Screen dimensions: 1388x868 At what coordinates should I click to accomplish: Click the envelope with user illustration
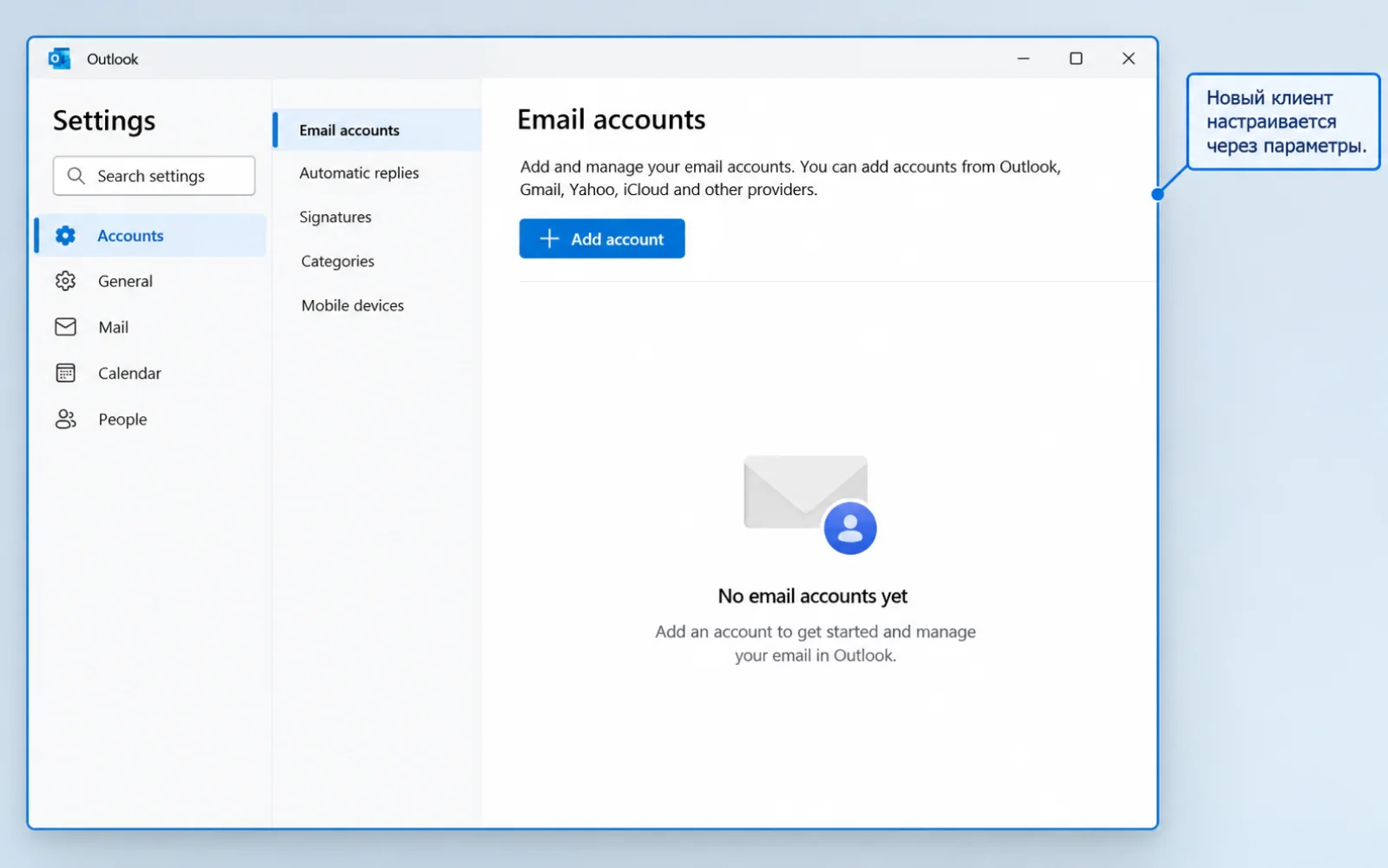point(810,505)
